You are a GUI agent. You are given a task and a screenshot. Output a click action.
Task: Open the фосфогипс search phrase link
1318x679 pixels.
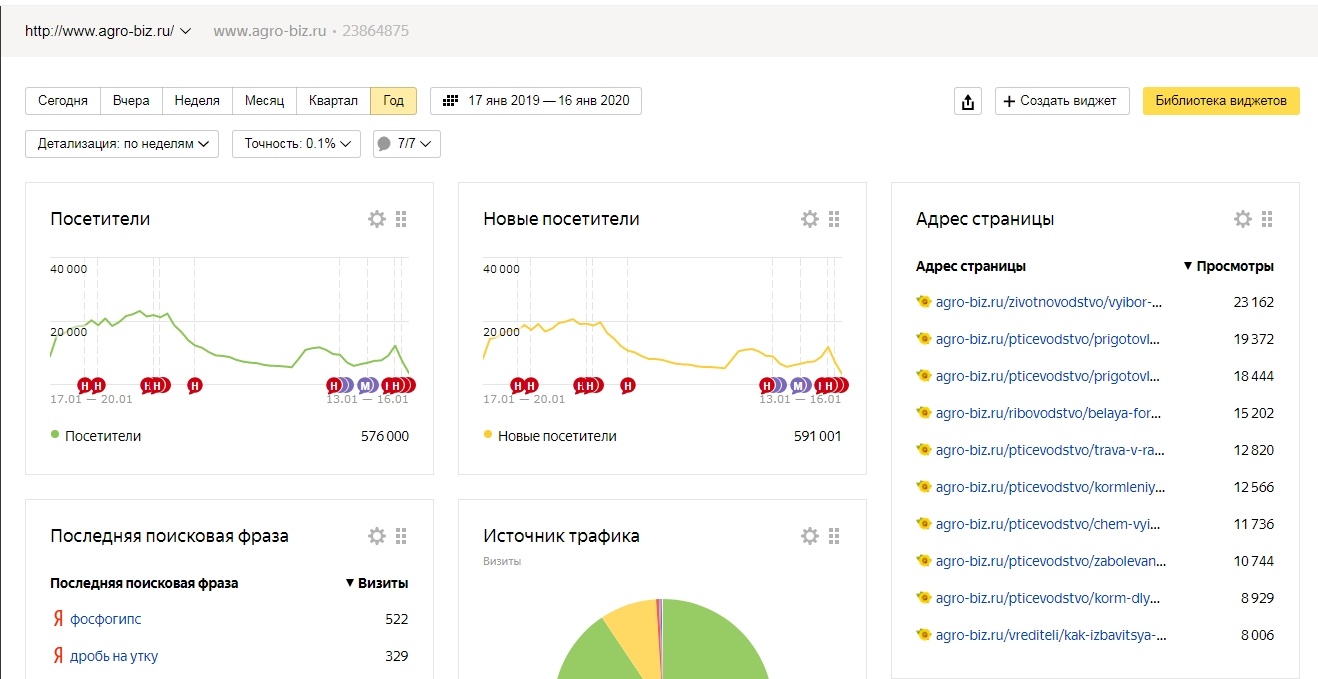[105, 619]
